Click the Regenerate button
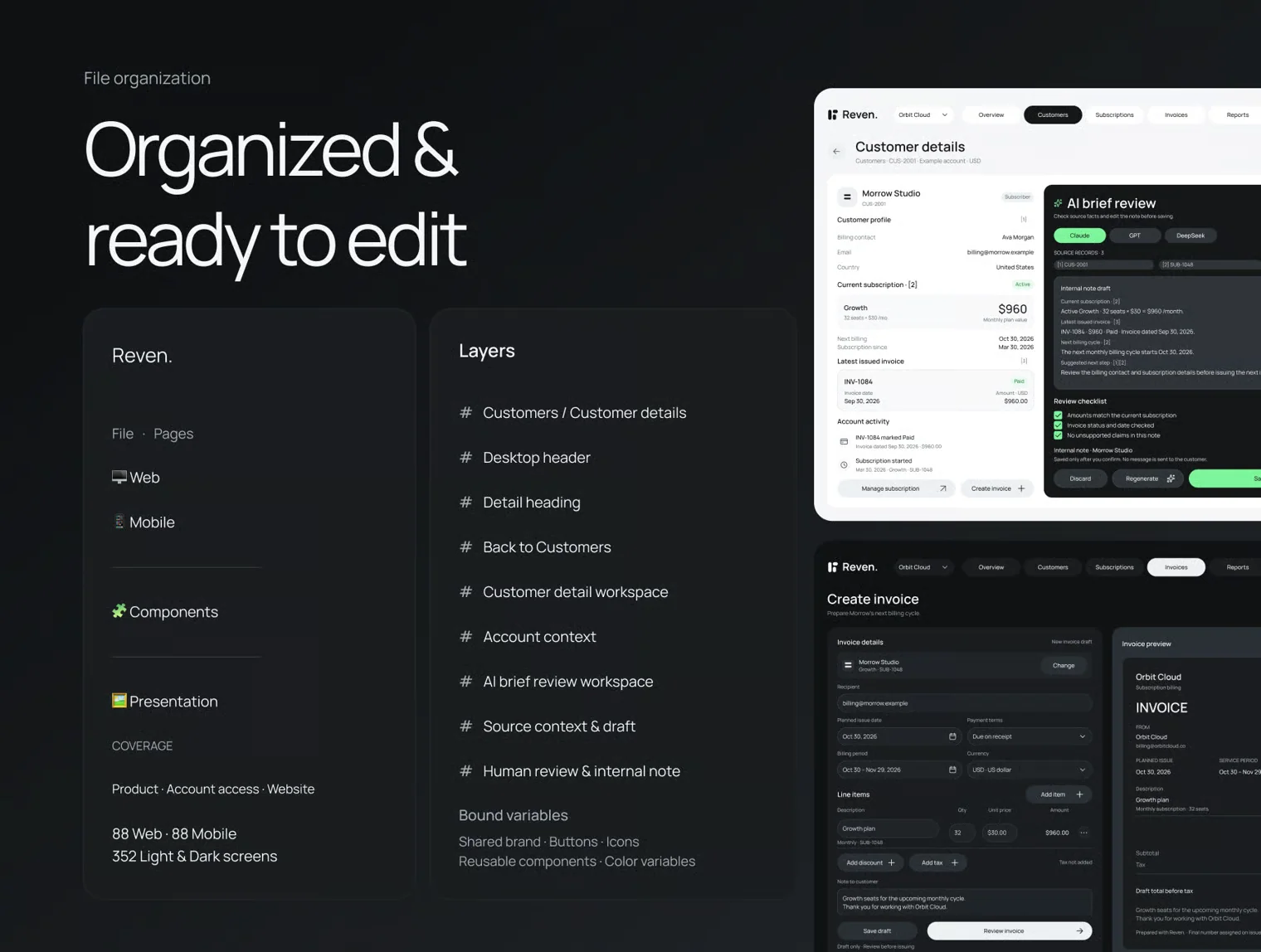 coord(1149,478)
